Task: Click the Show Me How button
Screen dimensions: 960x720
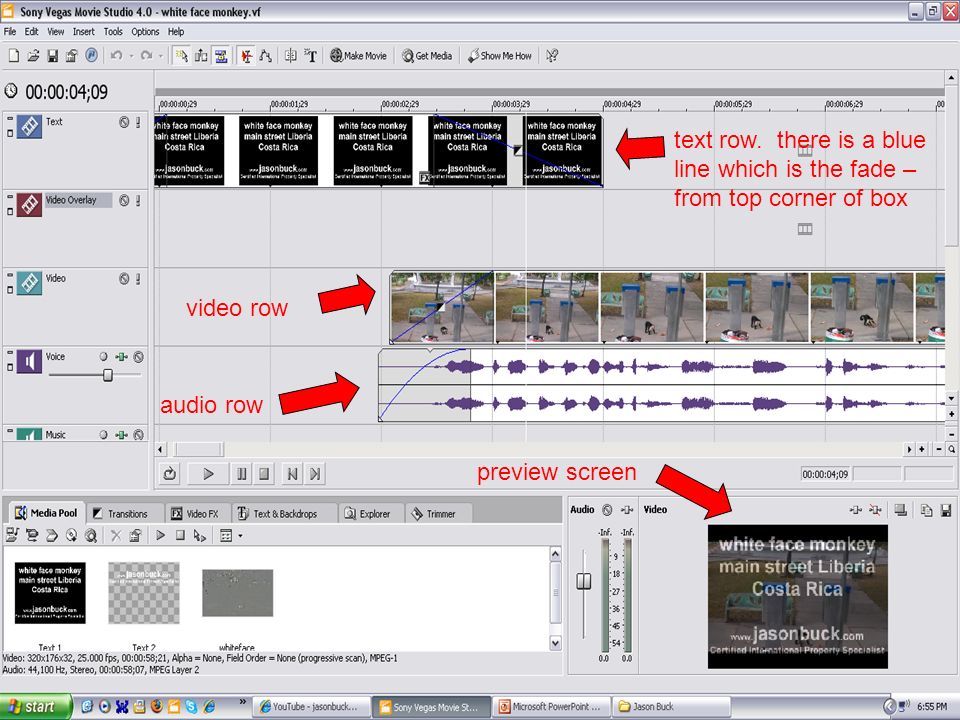Action: (500, 56)
